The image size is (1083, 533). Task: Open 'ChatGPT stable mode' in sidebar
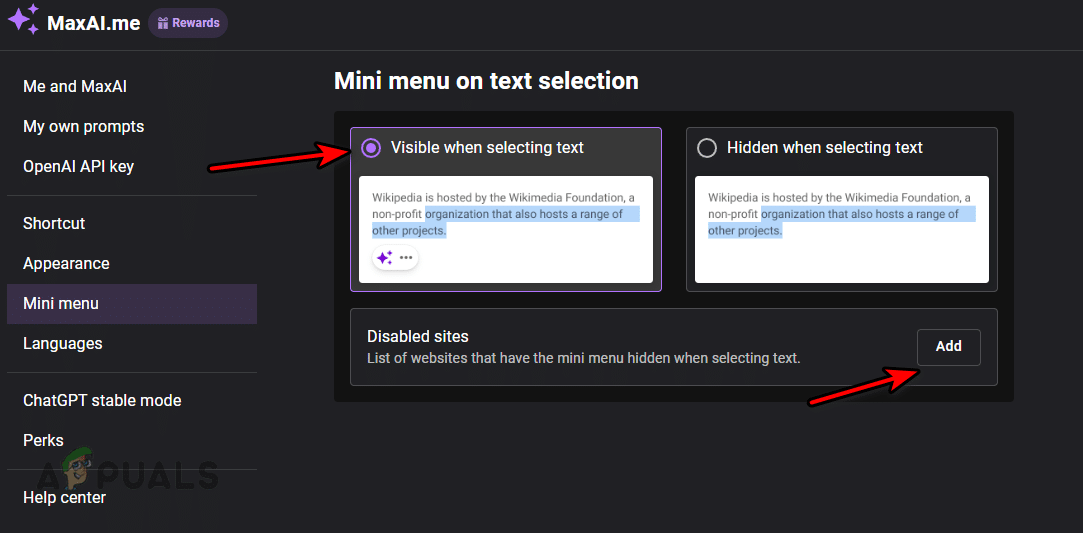pos(102,401)
